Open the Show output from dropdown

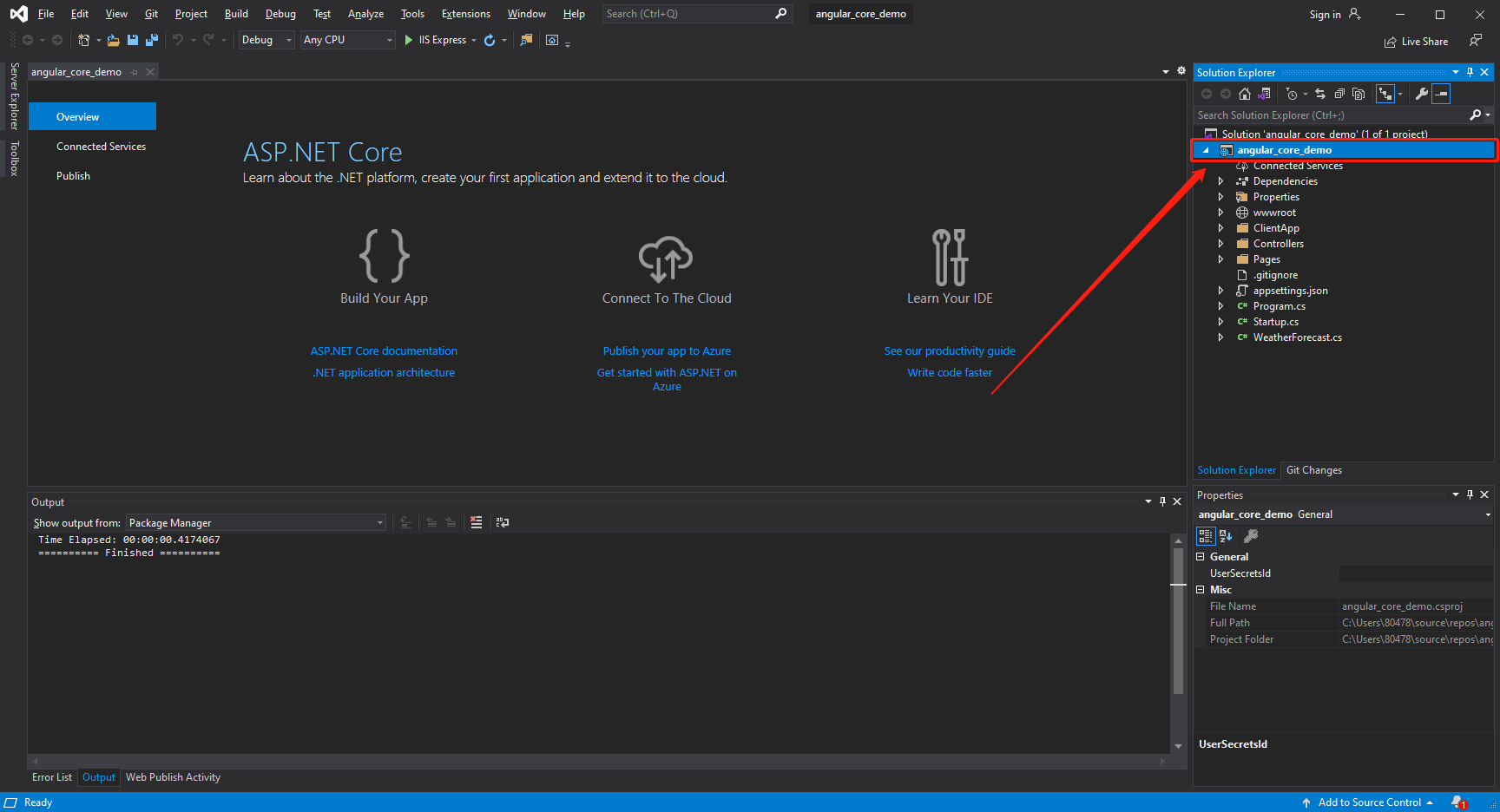coord(256,523)
